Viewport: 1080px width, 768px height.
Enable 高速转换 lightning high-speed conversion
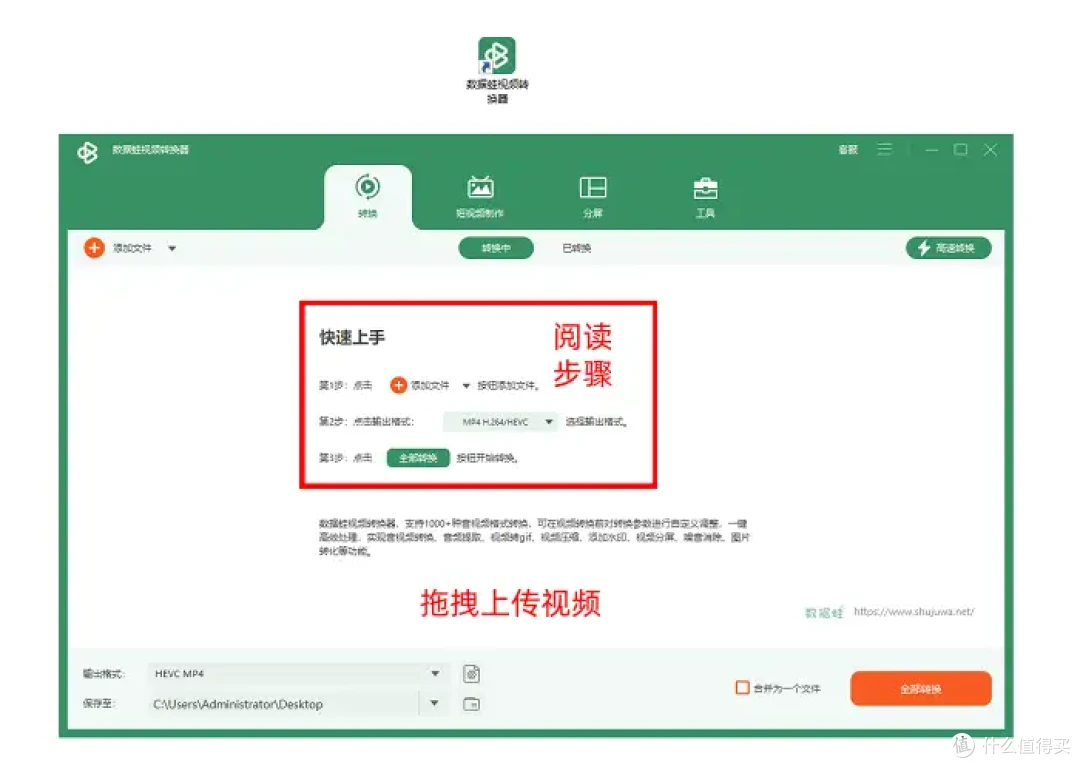tap(948, 248)
